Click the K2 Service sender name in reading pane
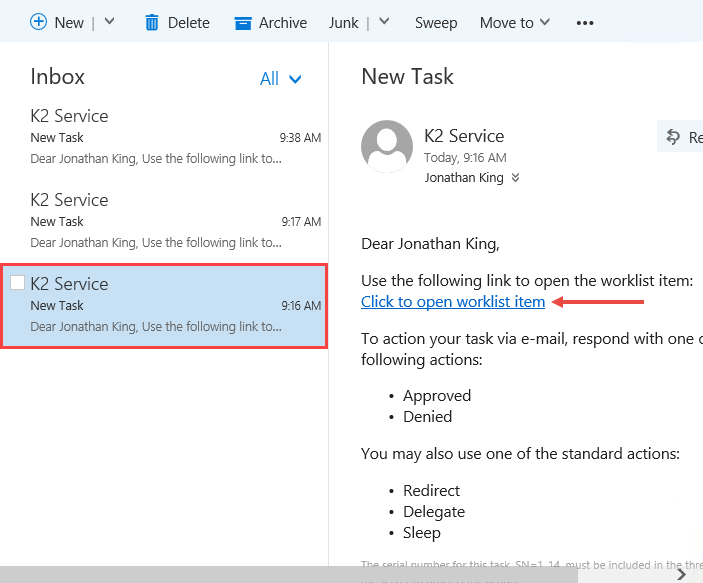 point(464,136)
